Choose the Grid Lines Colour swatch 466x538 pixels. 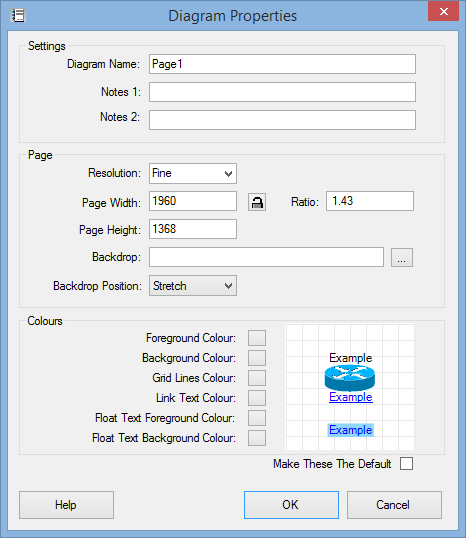[x=257, y=378]
